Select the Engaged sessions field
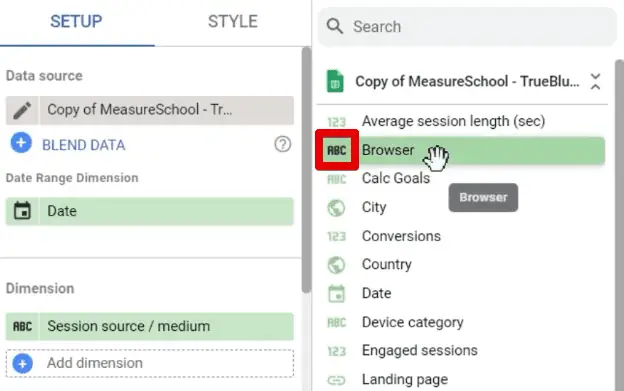Screen dimensions: 624x391 419,350
